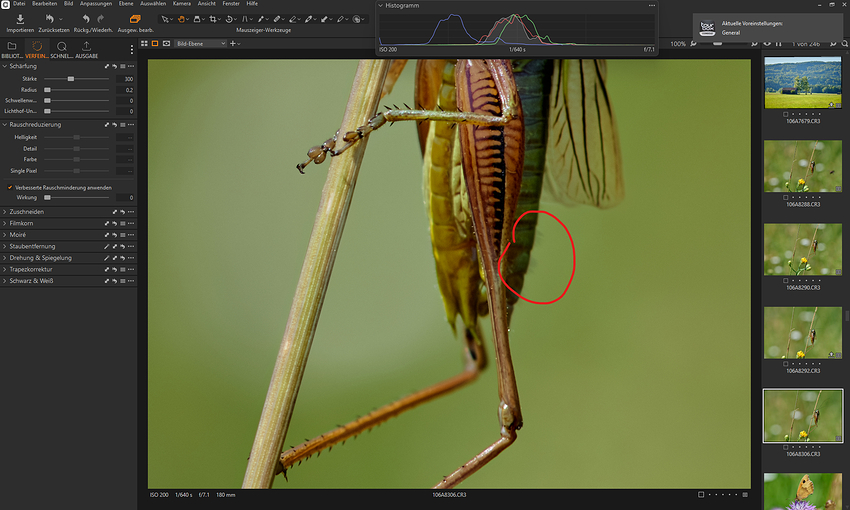Open the Anpassungen menu

click(96, 3)
